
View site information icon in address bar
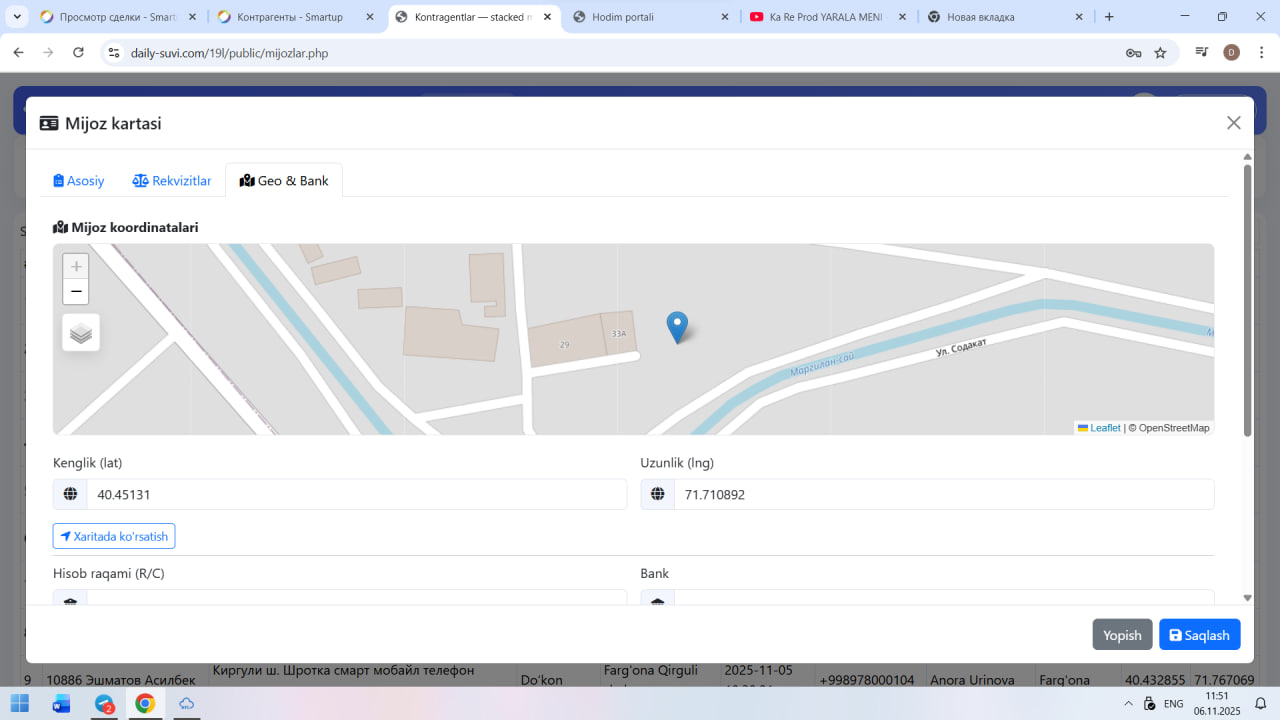click(113, 53)
